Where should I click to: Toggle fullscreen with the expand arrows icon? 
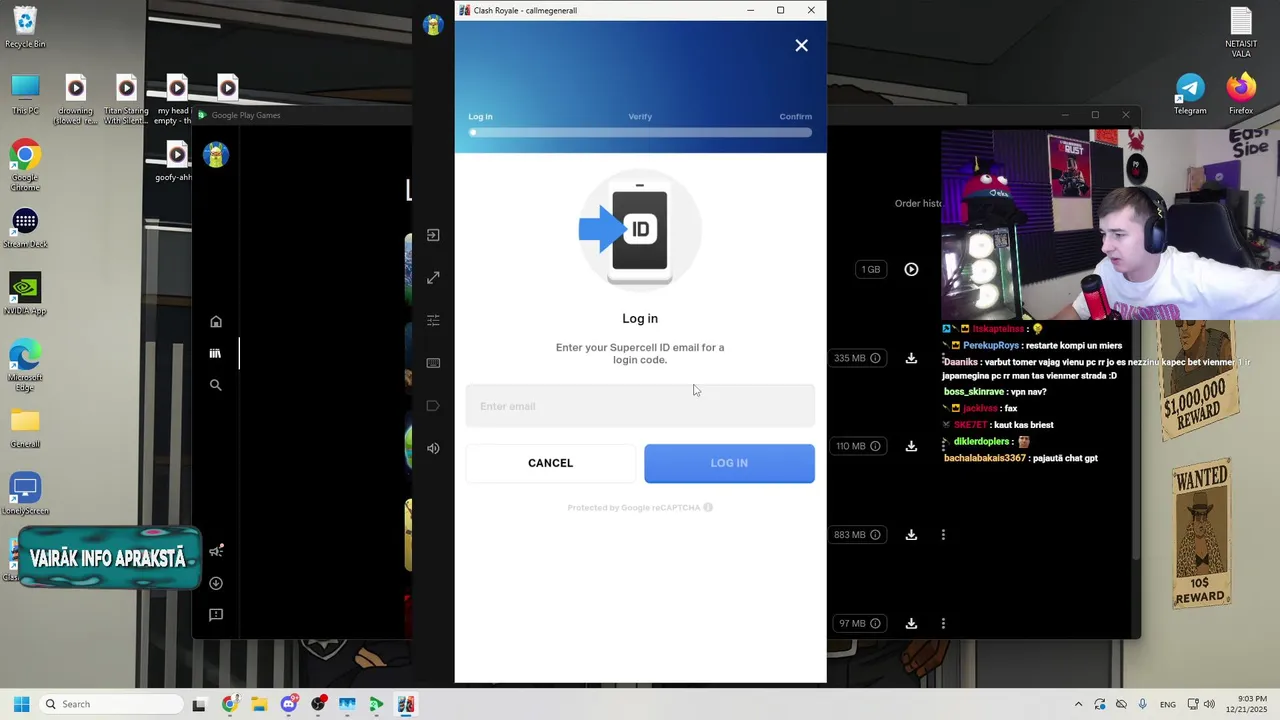tap(433, 278)
